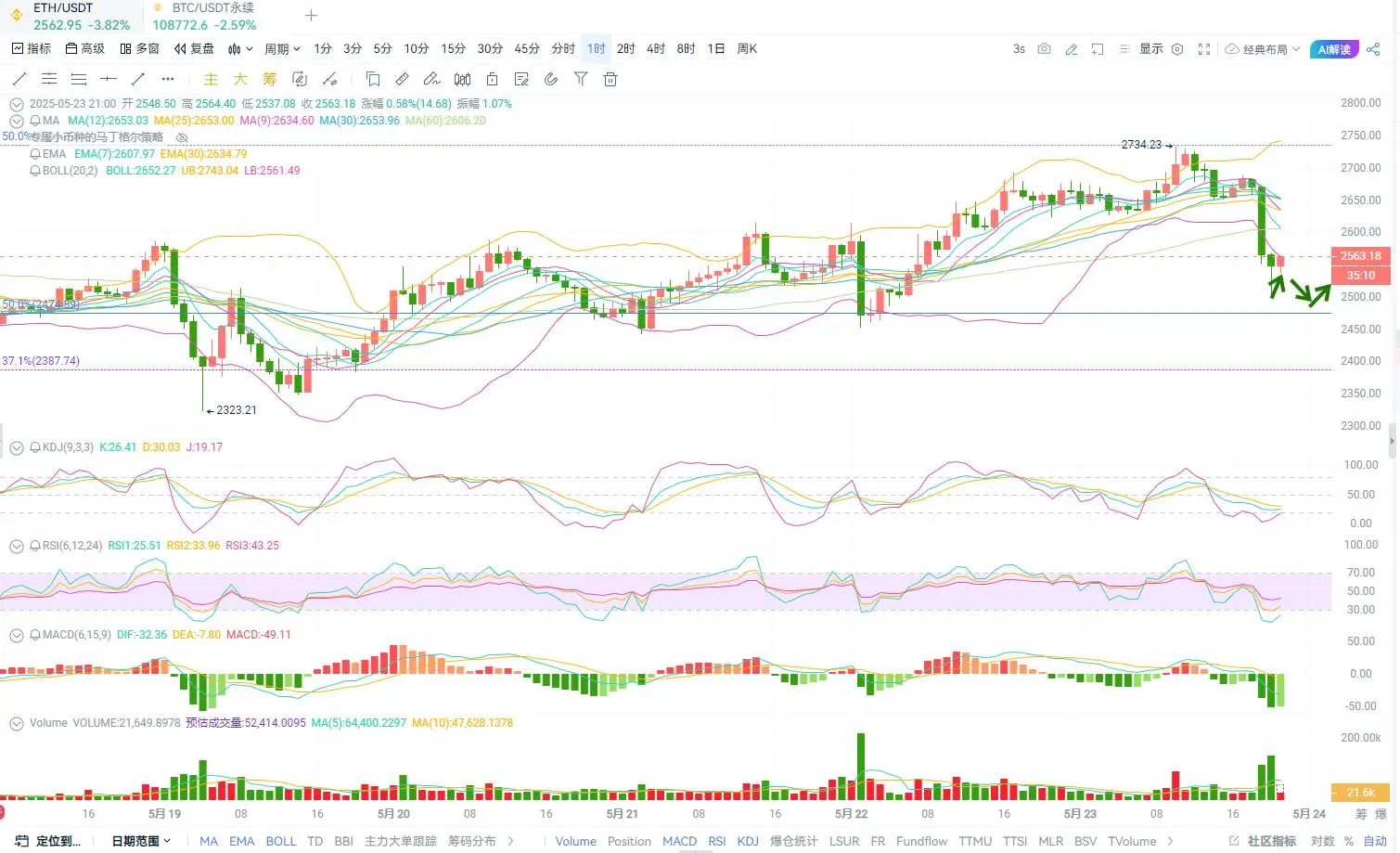Click the AI解读 button
1400x853 pixels.
(1333, 49)
